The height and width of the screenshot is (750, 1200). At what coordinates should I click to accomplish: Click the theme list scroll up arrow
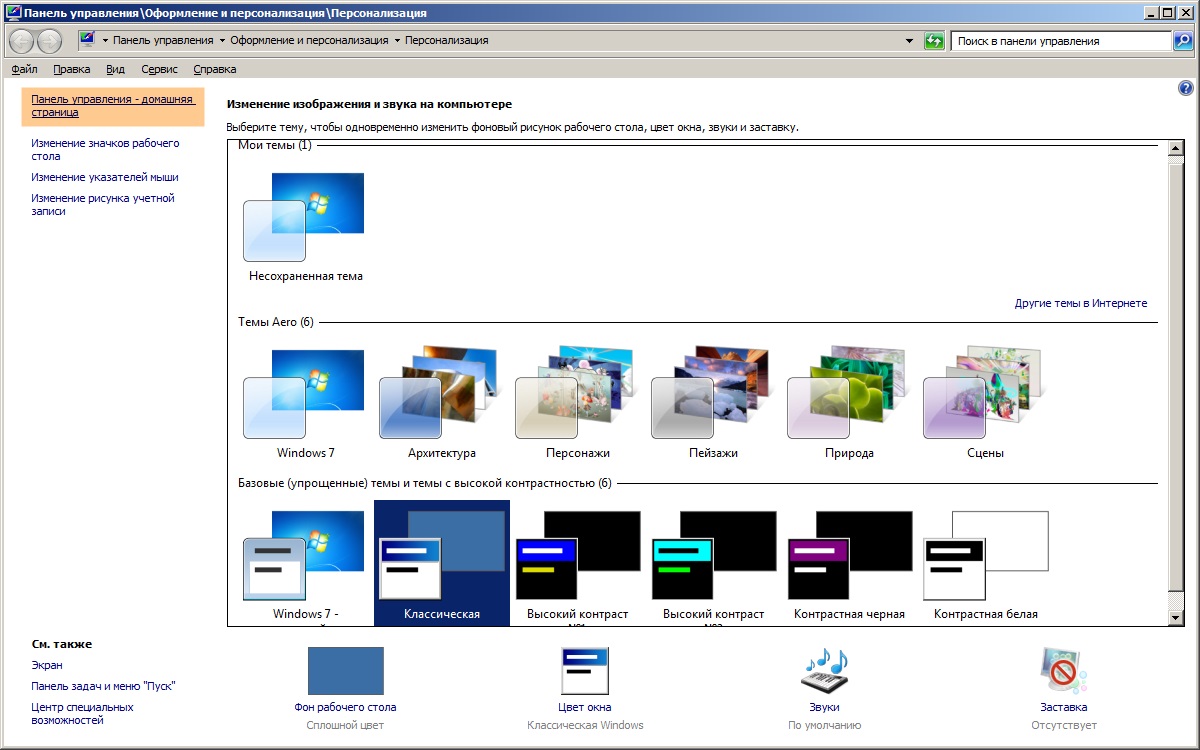coord(1176,149)
